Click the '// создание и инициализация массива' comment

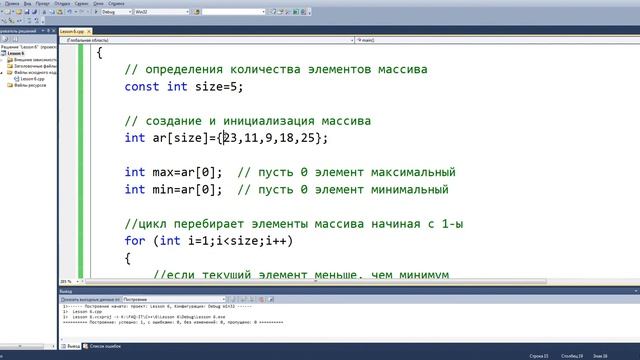click(248, 121)
